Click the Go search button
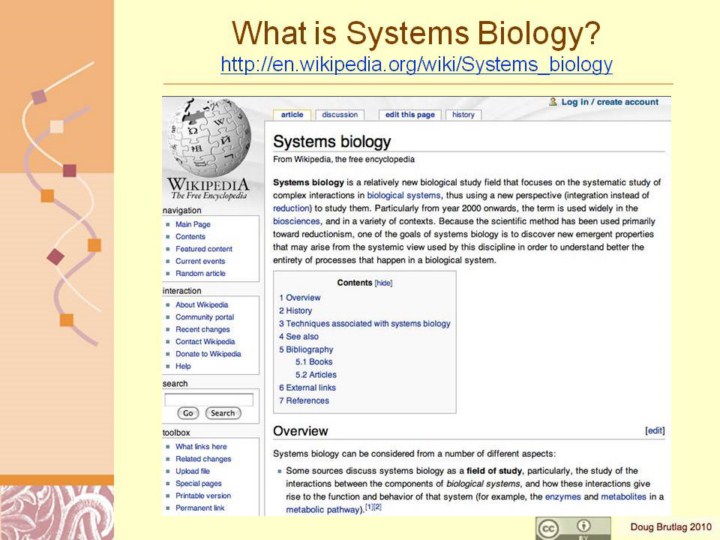Image resolution: width=720 pixels, height=540 pixels. pos(187,413)
